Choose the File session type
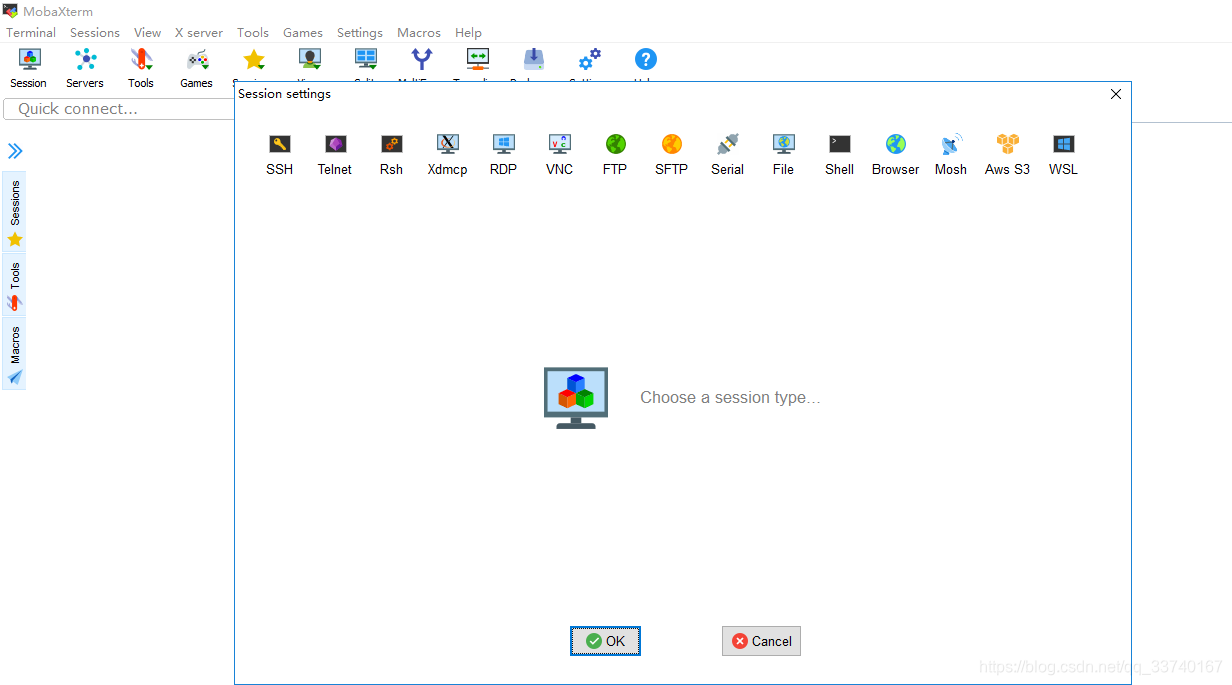The height and width of the screenshot is (685, 1232). pyautogui.click(x=783, y=155)
